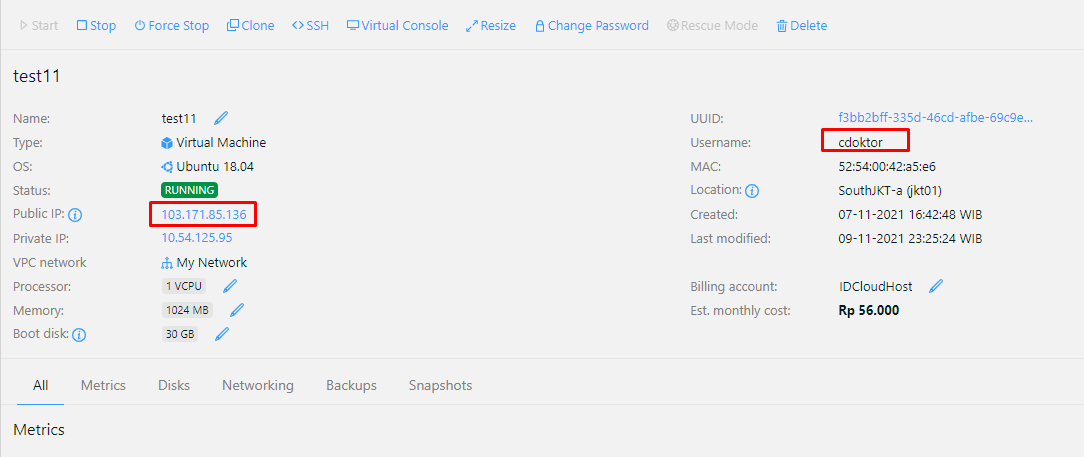The height and width of the screenshot is (457, 1084).
Task: Switch to the Networking tab
Action: [258, 385]
